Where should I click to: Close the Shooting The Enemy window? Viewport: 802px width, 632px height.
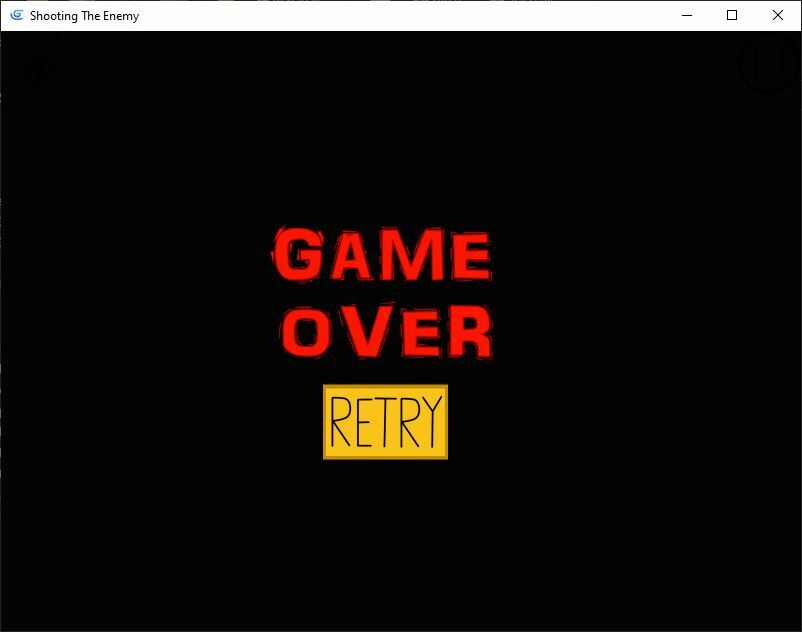(x=777, y=15)
